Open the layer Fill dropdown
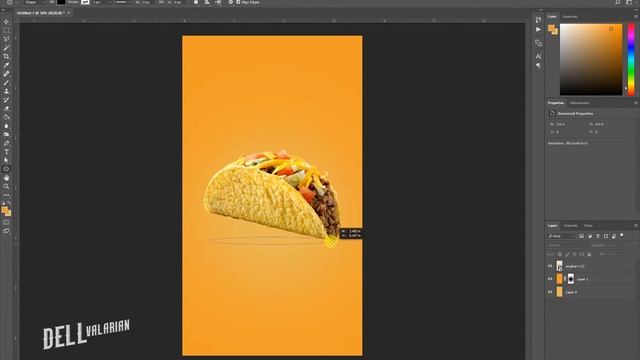Image resolution: width=640 pixels, height=360 pixels. click(x=614, y=254)
